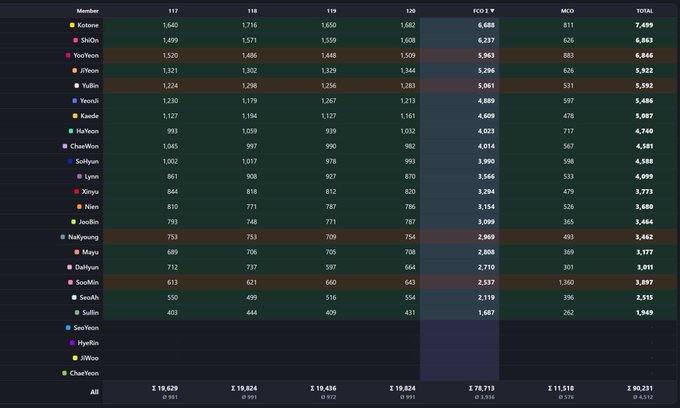The height and width of the screenshot is (408, 680).
Task: Click Xinyu's red color swatch
Action: 77,192
